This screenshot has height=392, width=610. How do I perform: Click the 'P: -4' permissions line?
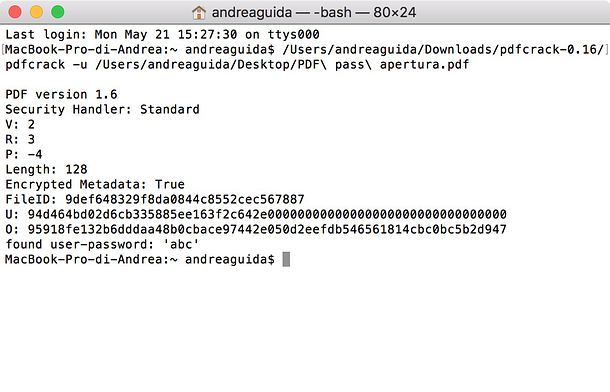coord(24,154)
